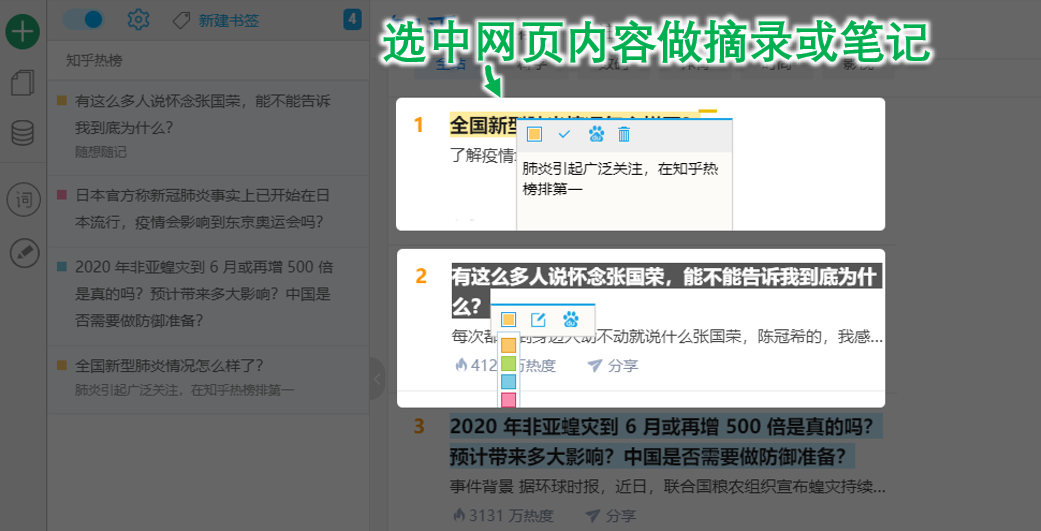The height and width of the screenshot is (531, 1041).
Task: Select the green color swatch
Action: pyautogui.click(x=508, y=364)
